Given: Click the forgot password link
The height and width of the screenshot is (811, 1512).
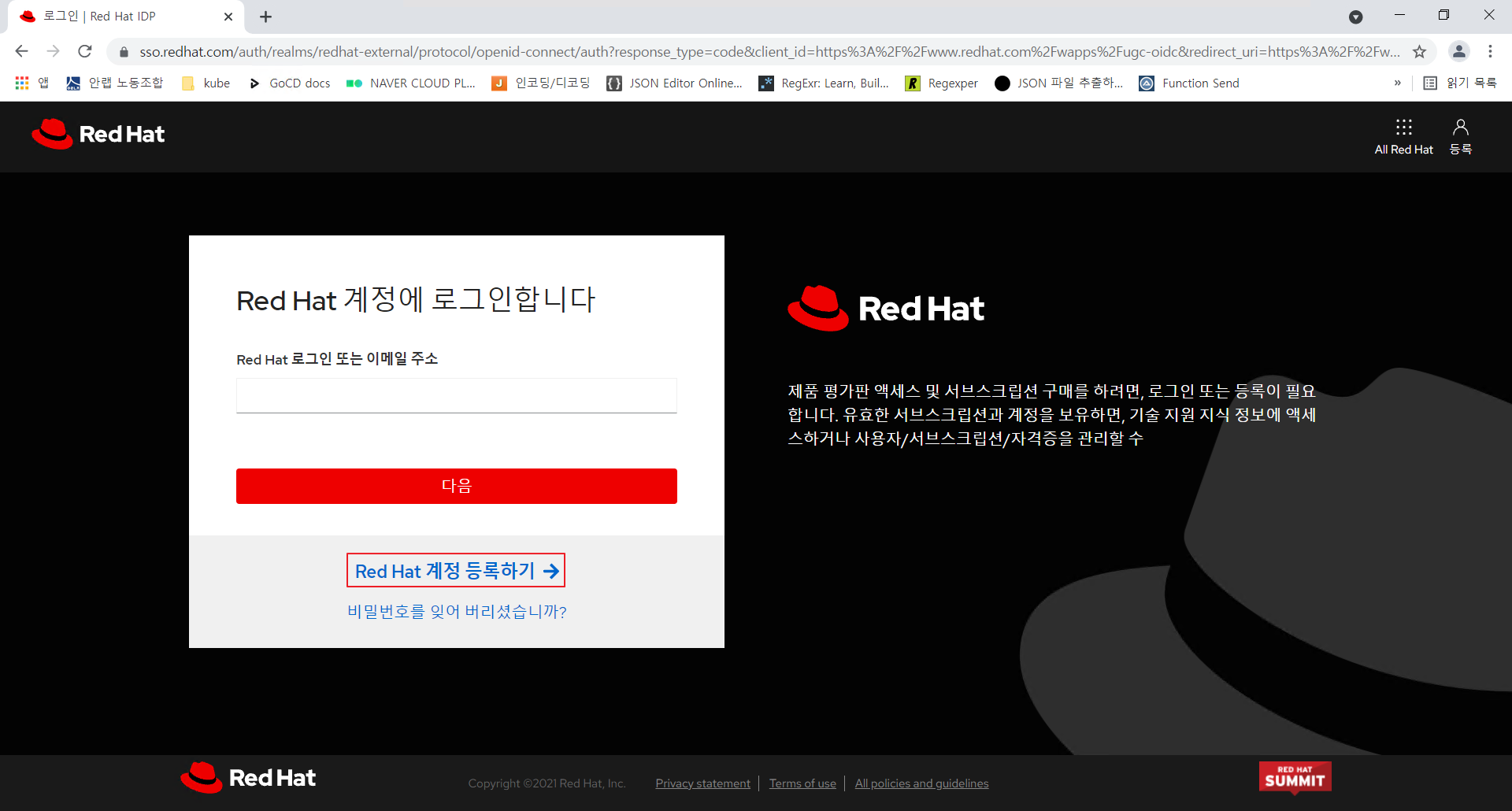Looking at the screenshot, I should 457,612.
